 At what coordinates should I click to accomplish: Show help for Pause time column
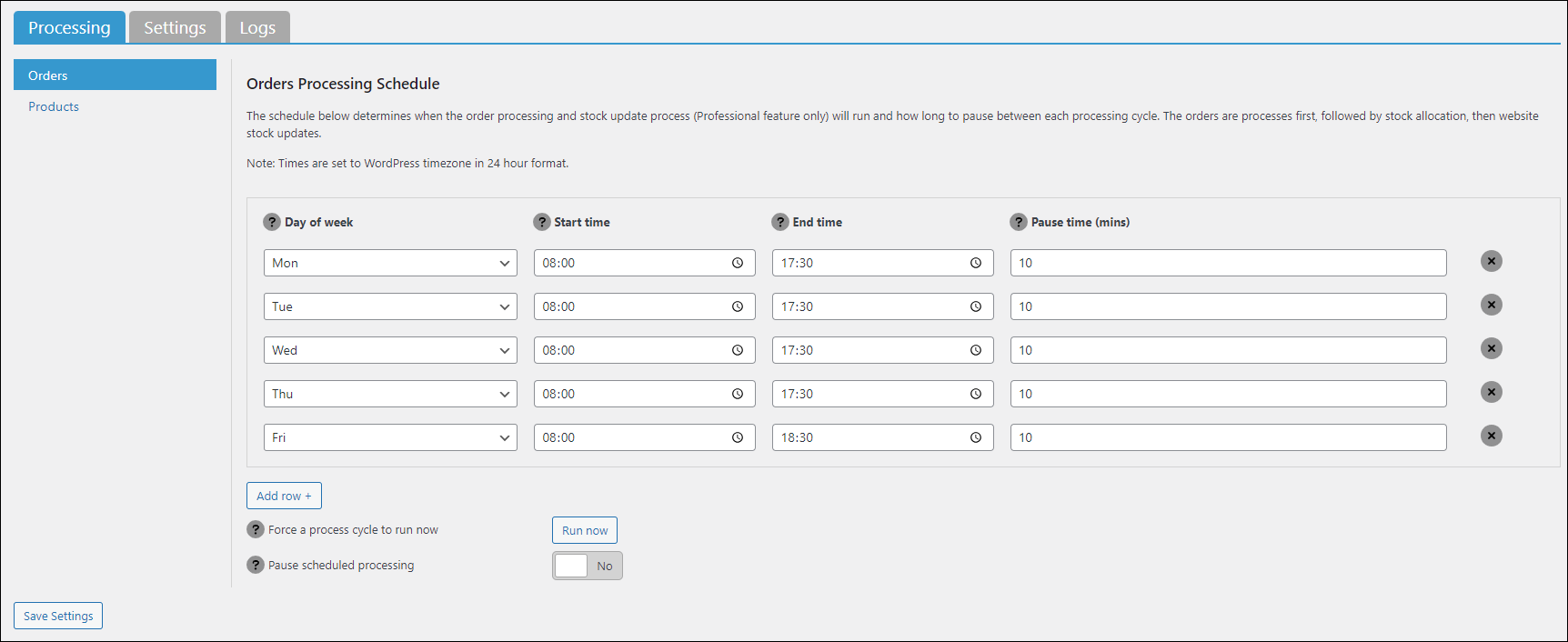[1019, 222]
